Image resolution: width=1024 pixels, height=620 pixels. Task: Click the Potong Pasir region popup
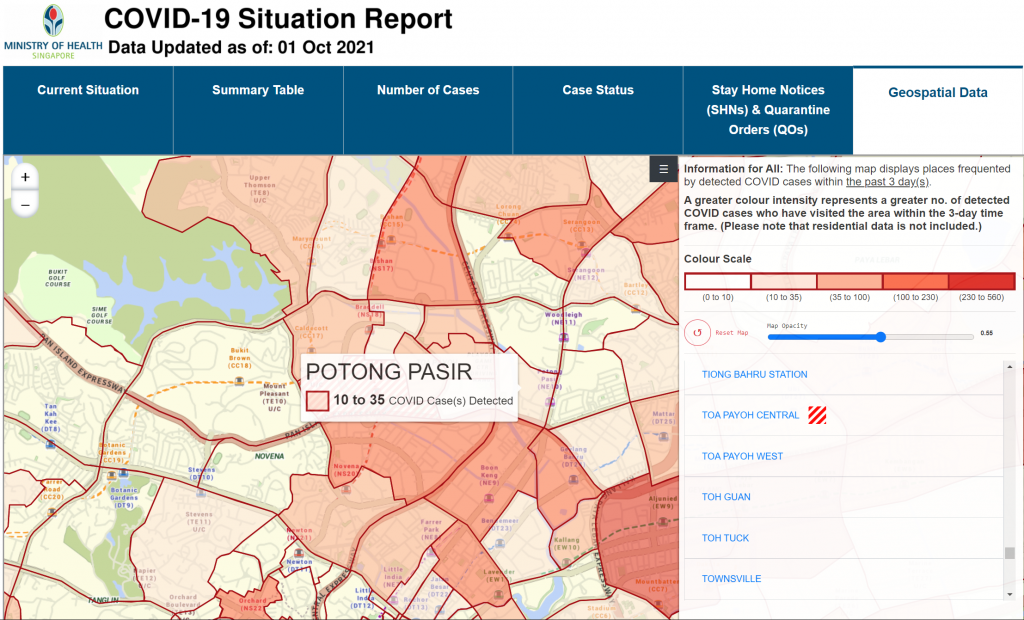point(409,385)
